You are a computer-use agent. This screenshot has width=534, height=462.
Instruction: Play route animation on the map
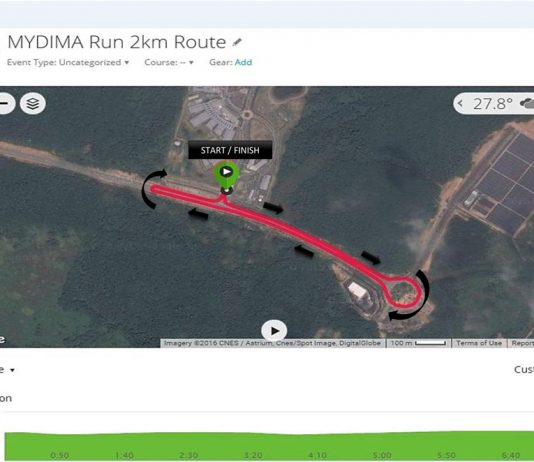point(274,331)
